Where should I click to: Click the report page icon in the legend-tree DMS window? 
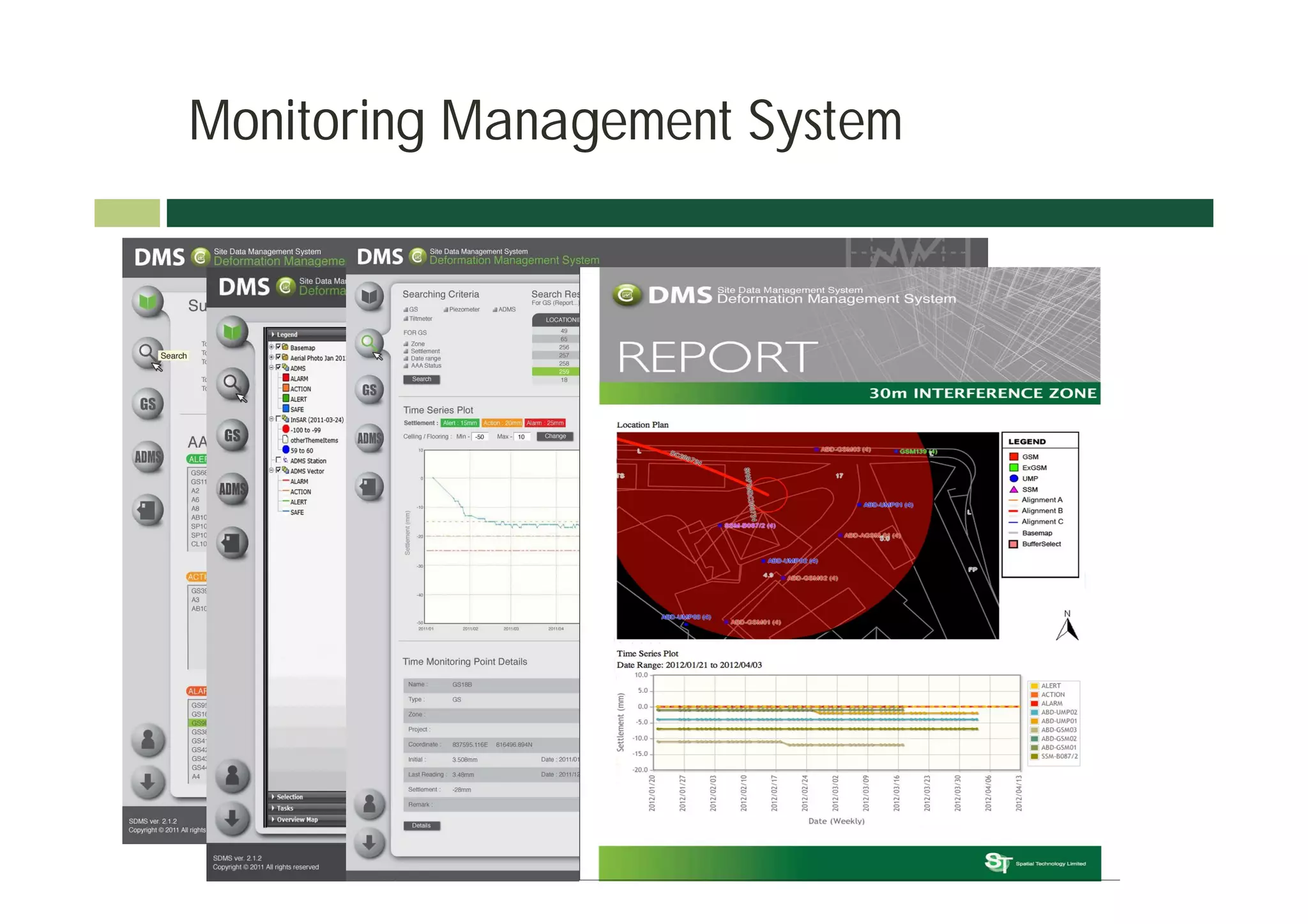click(x=232, y=543)
